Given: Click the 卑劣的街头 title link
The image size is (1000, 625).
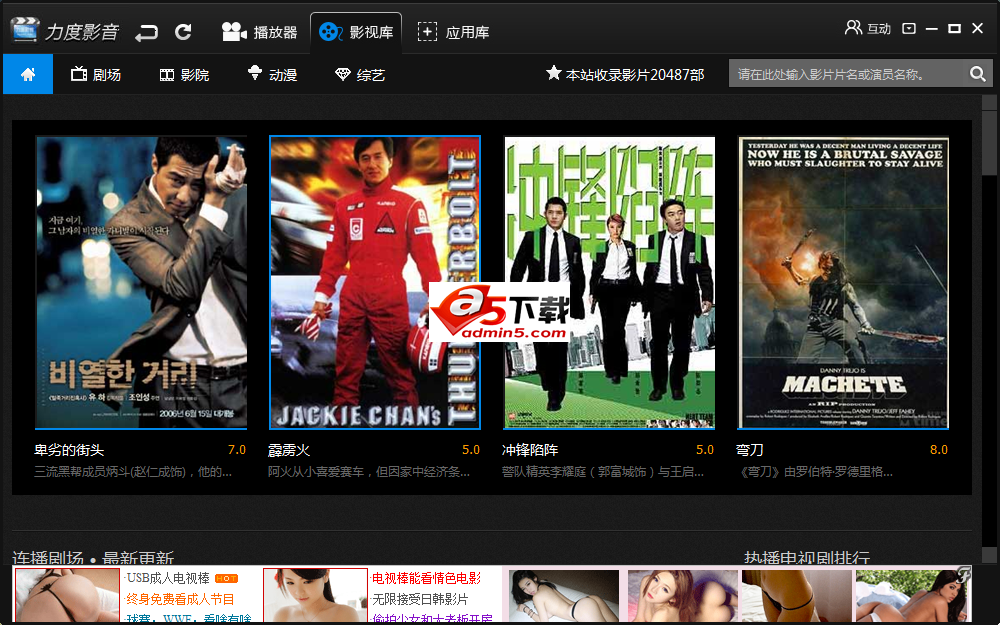Looking at the screenshot, I should [69, 450].
